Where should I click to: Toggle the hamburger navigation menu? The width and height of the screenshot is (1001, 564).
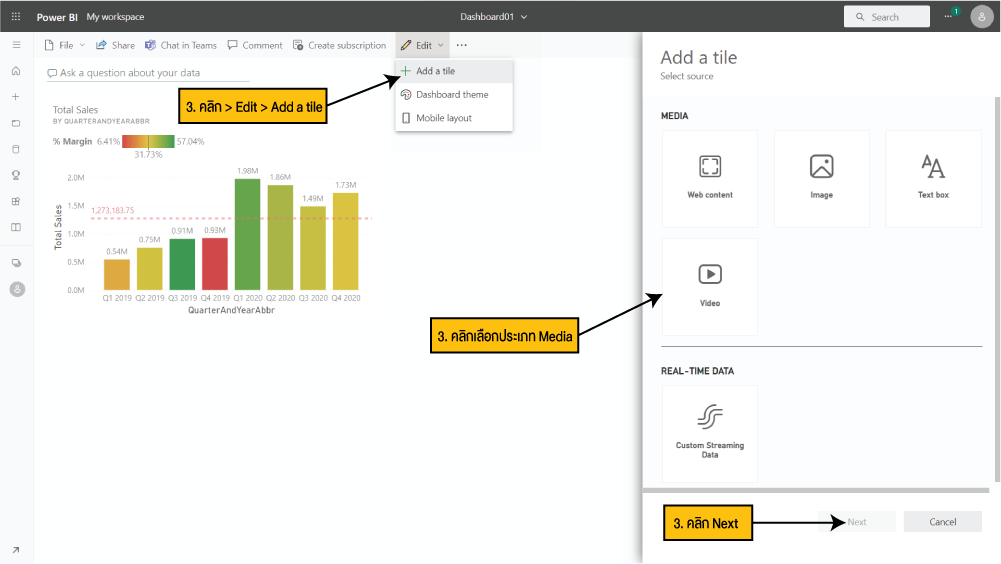pyautogui.click(x=16, y=45)
